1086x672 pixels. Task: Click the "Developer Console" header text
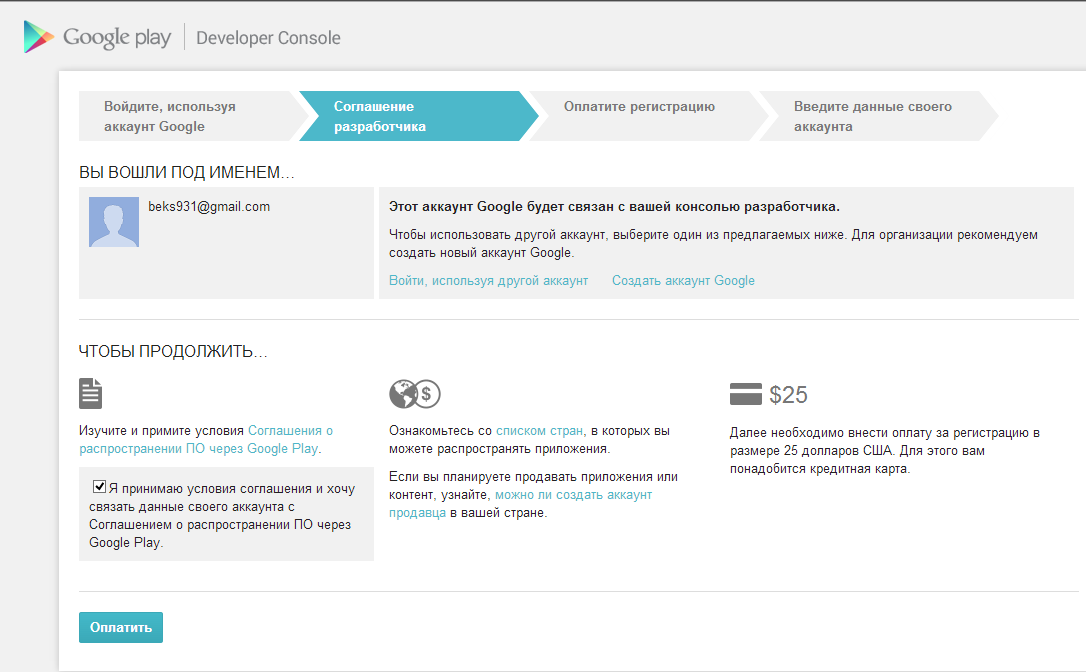(x=268, y=38)
